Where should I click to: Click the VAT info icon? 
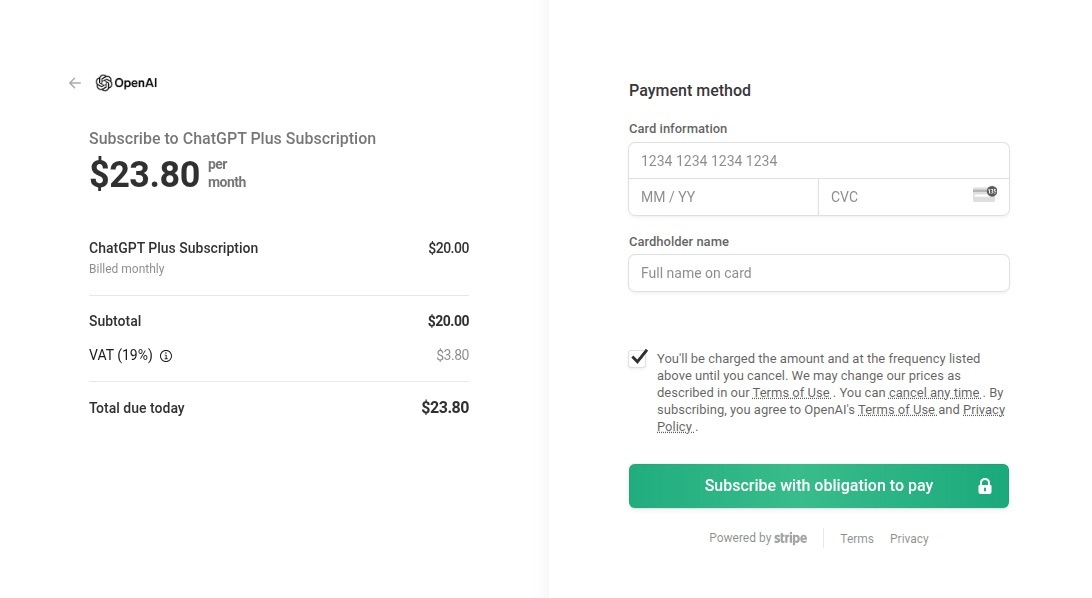pyautogui.click(x=165, y=356)
